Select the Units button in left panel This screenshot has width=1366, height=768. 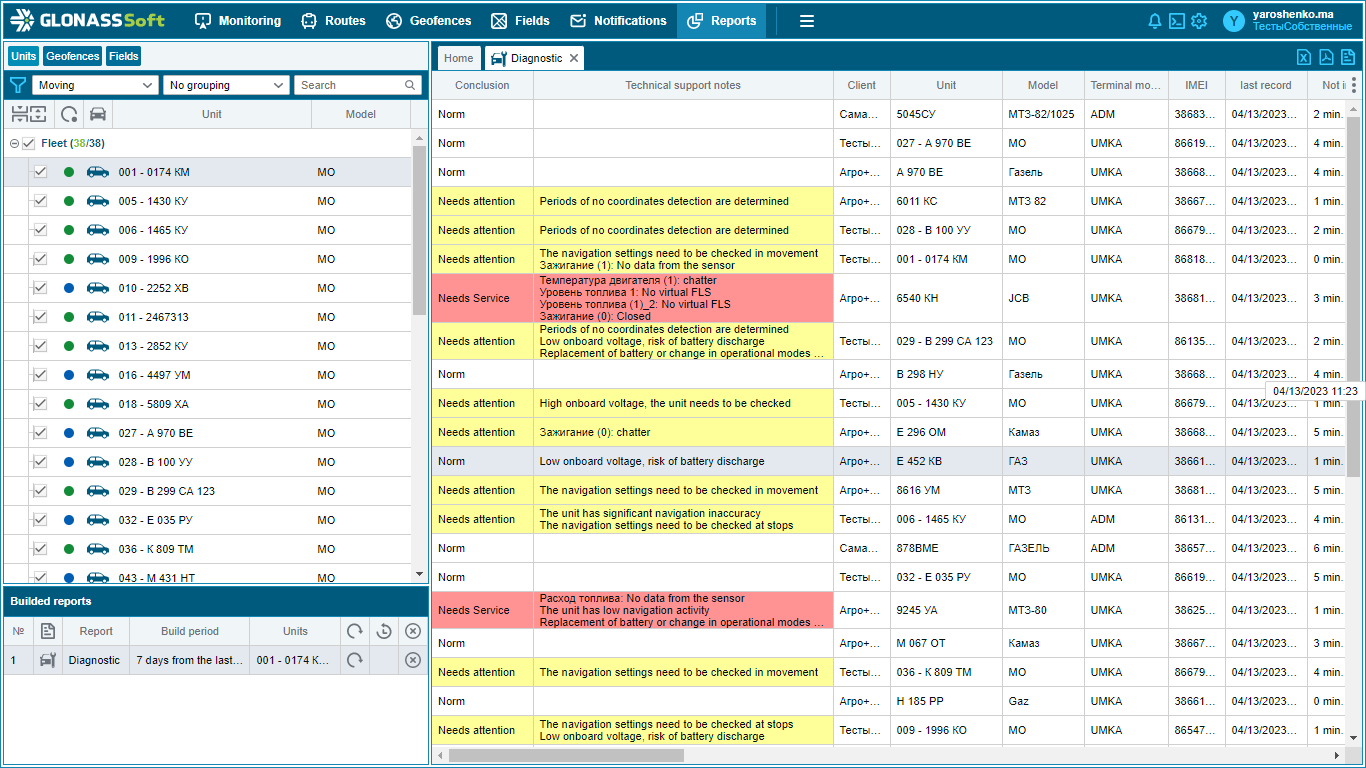coord(23,56)
